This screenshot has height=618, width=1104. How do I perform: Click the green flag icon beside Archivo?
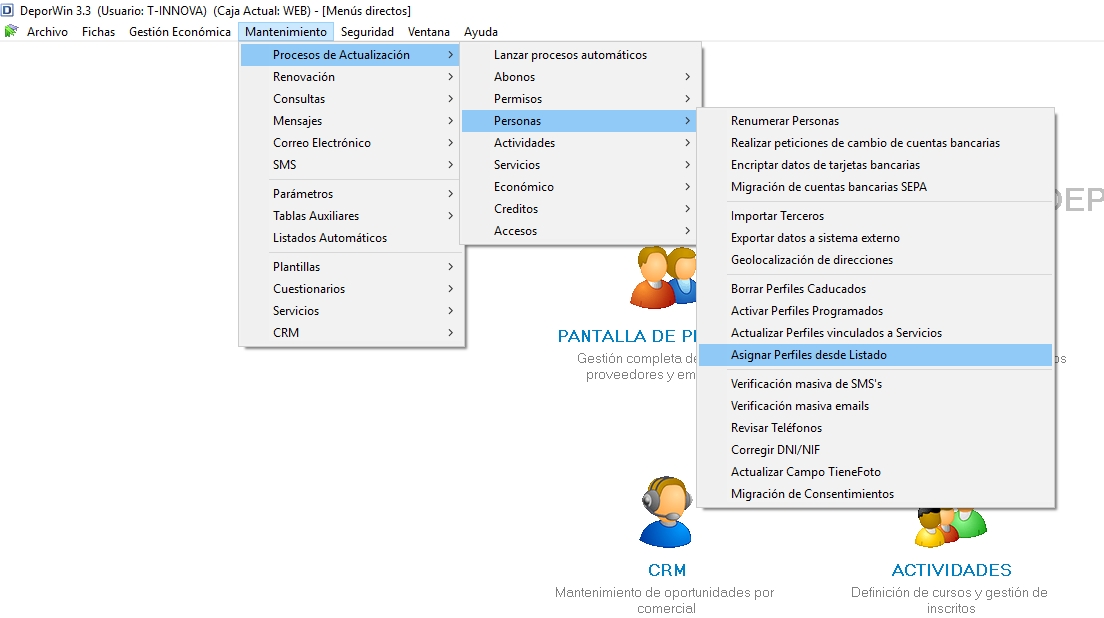[11, 32]
